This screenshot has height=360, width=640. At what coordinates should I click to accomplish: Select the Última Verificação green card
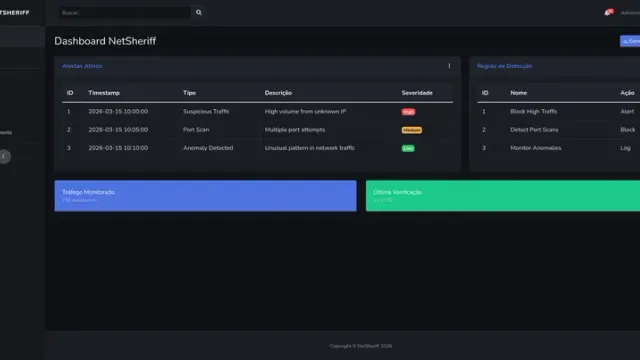[x=503, y=196]
